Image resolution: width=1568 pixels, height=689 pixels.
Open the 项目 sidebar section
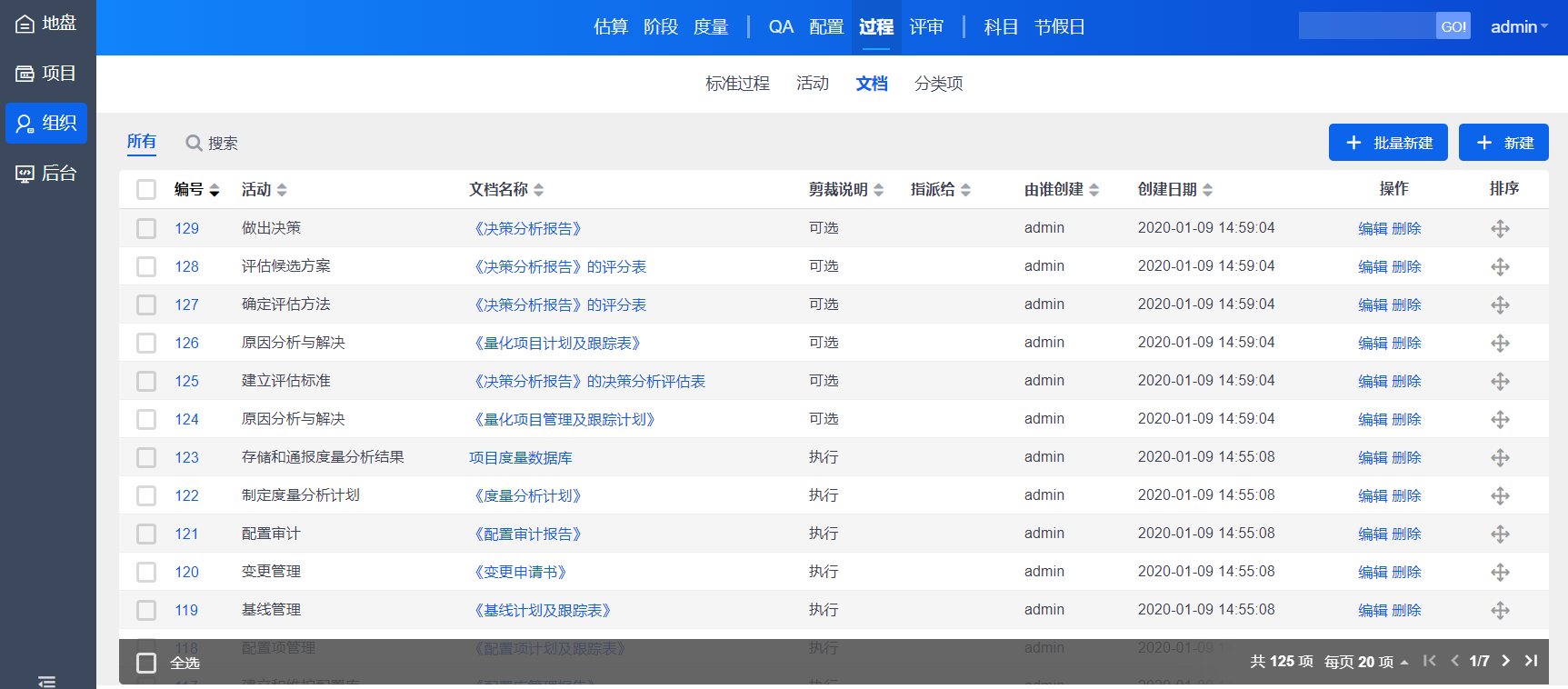(46, 74)
